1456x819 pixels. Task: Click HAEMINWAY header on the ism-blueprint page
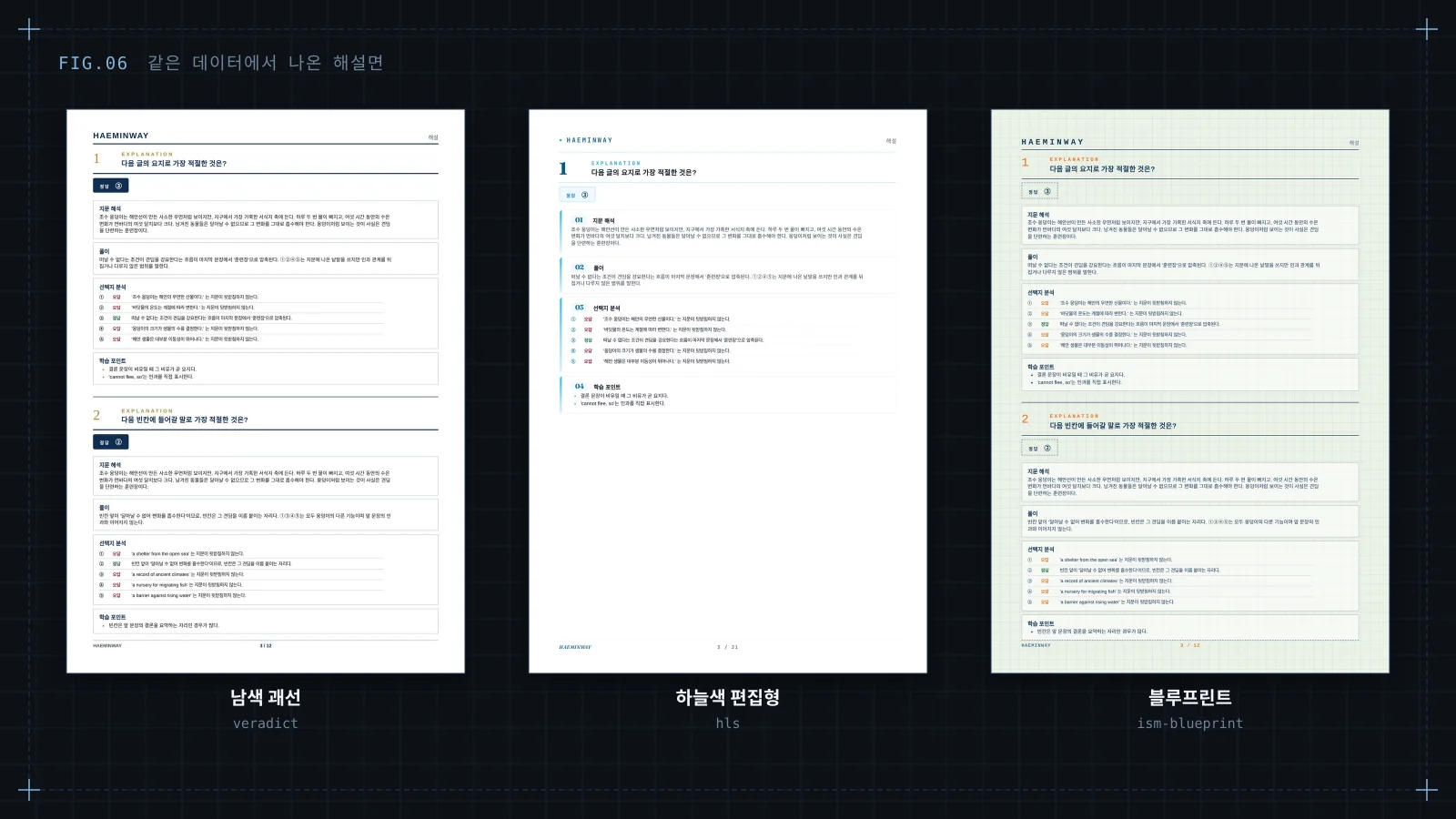(x=1053, y=142)
